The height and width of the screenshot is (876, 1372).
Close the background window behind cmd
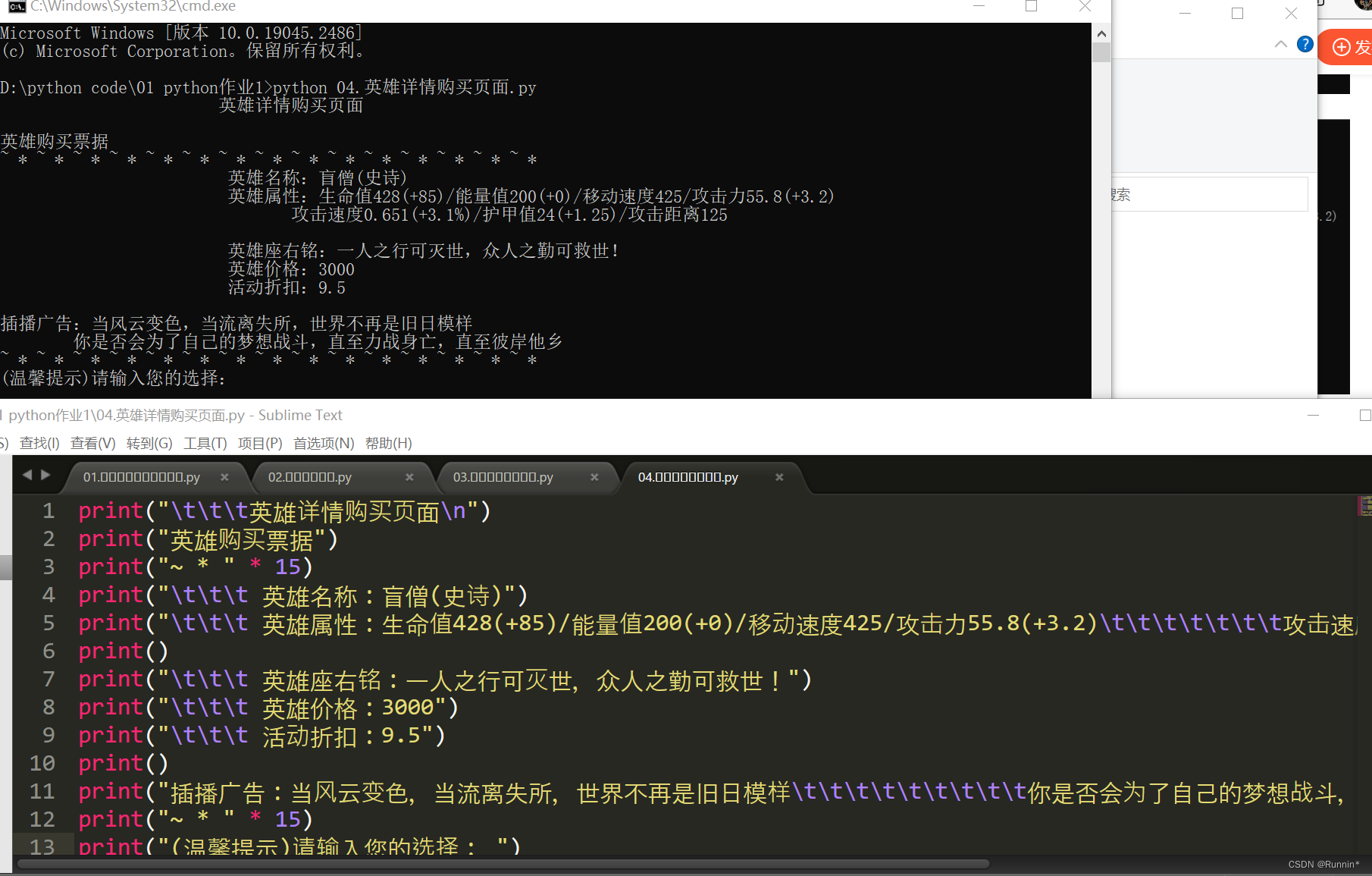[x=1291, y=14]
